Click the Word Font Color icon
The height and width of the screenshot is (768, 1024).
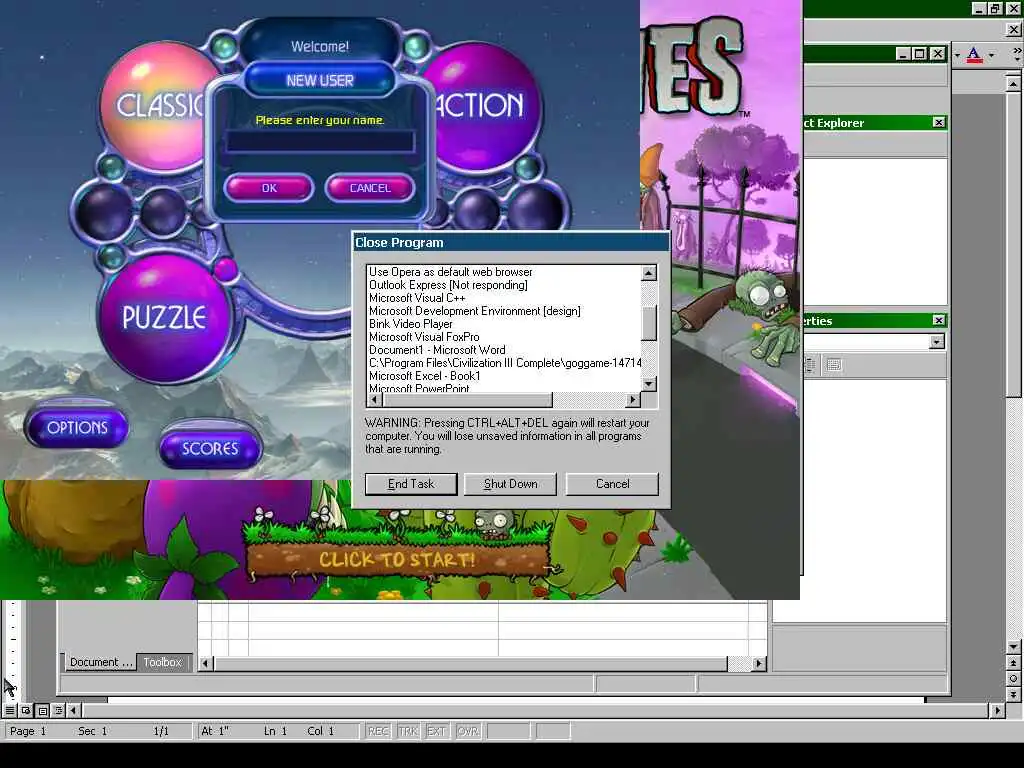974,55
